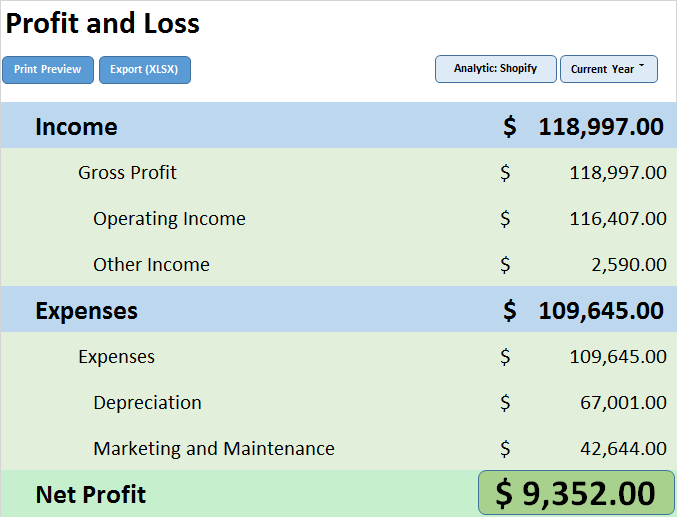Image resolution: width=677 pixels, height=517 pixels.
Task: Expand the Expenses sub-row
Action: tap(117, 357)
